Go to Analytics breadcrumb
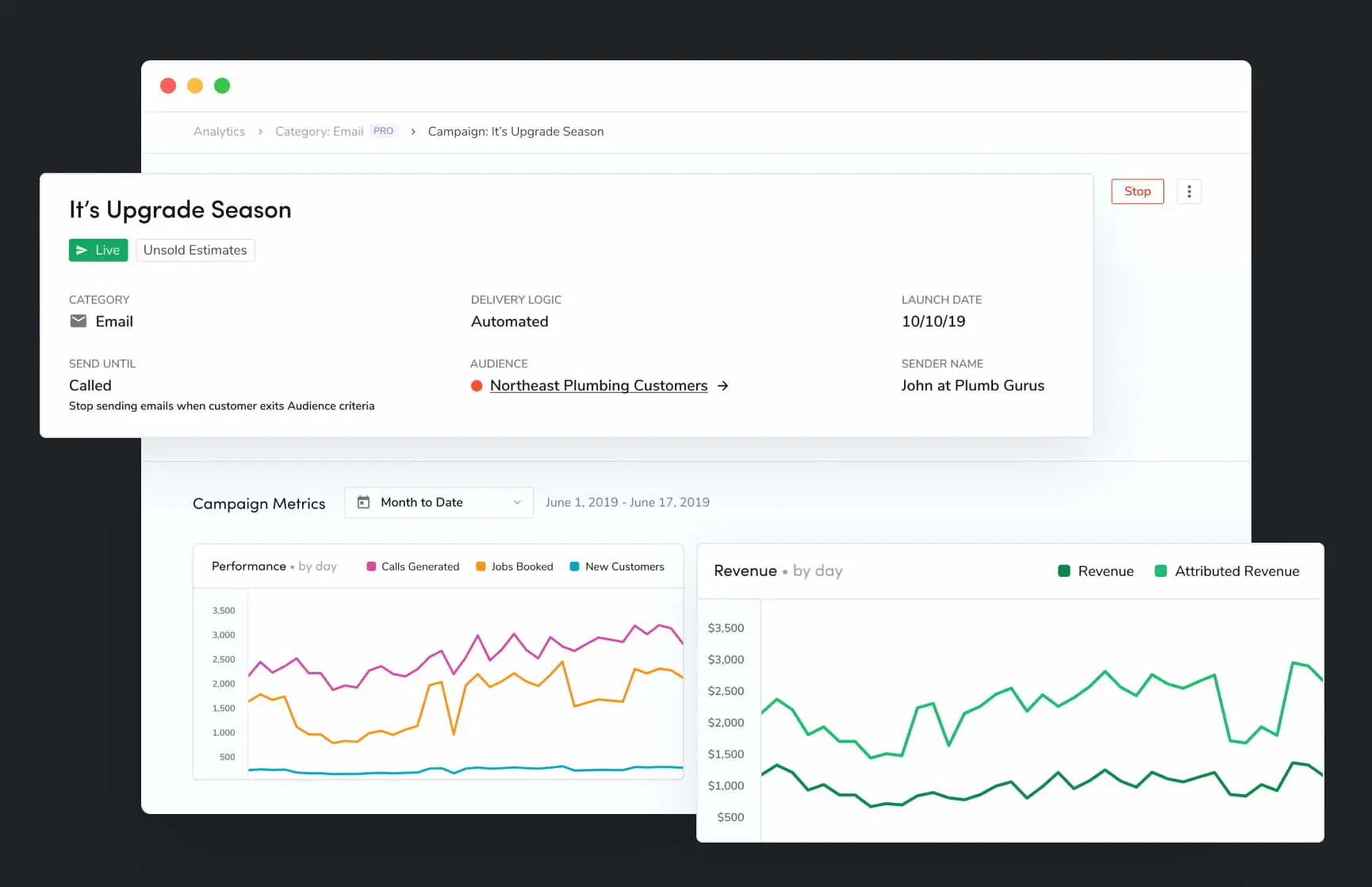 (x=219, y=132)
